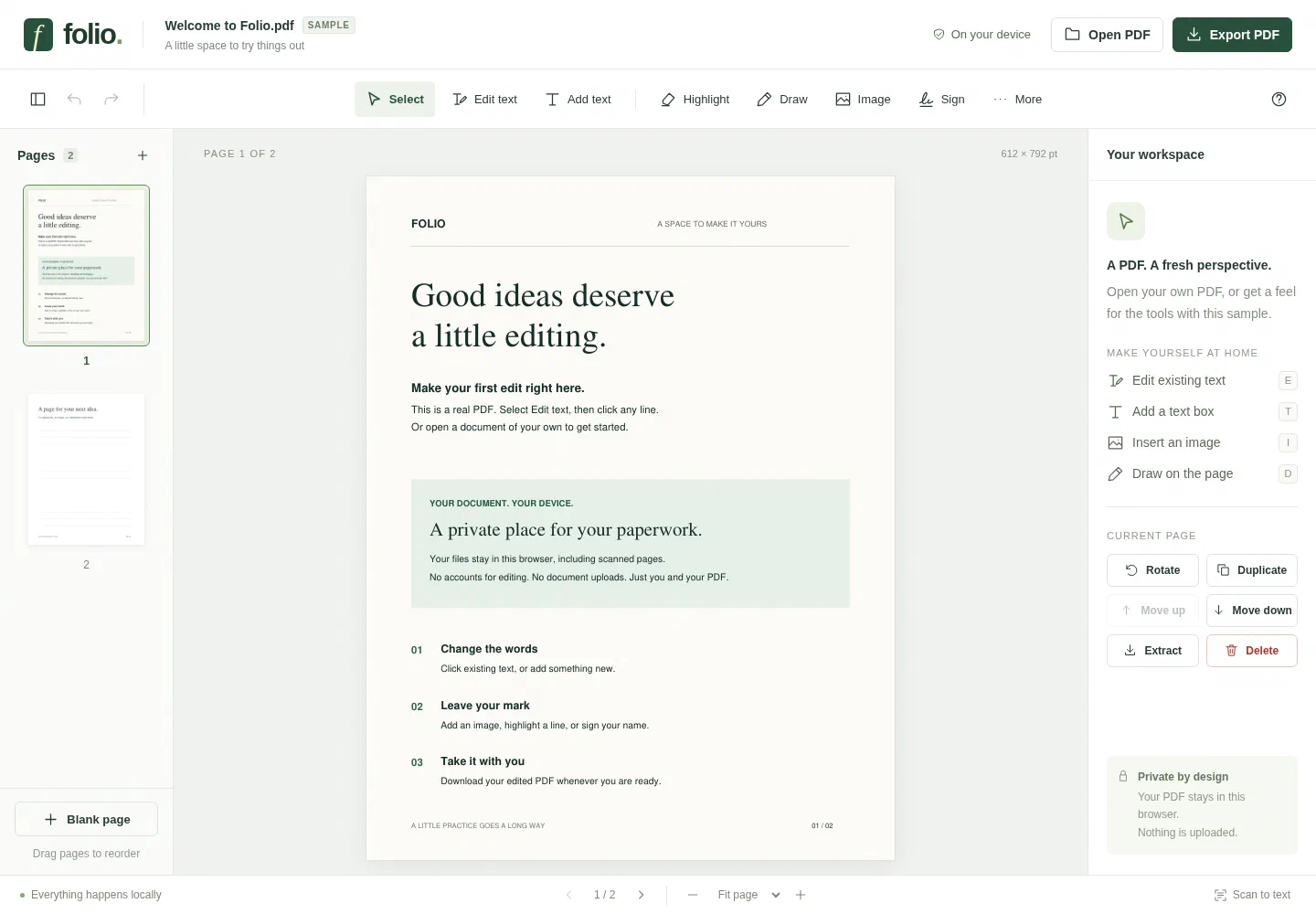The width and height of the screenshot is (1316, 914).
Task: Choose the Add text tool
Action: [578, 99]
